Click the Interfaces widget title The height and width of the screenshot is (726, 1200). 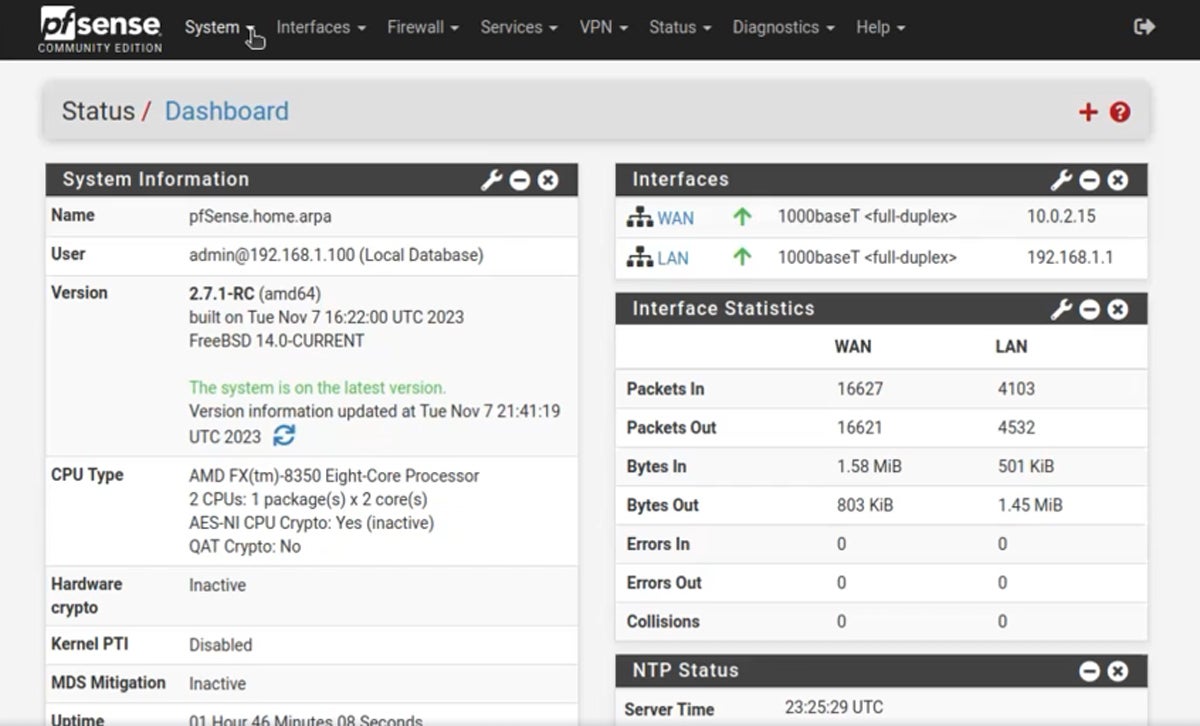(x=680, y=179)
